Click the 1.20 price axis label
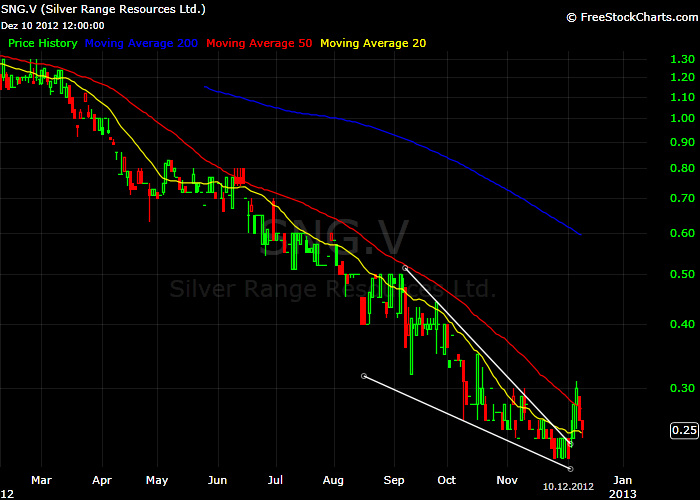 point(683,78)
